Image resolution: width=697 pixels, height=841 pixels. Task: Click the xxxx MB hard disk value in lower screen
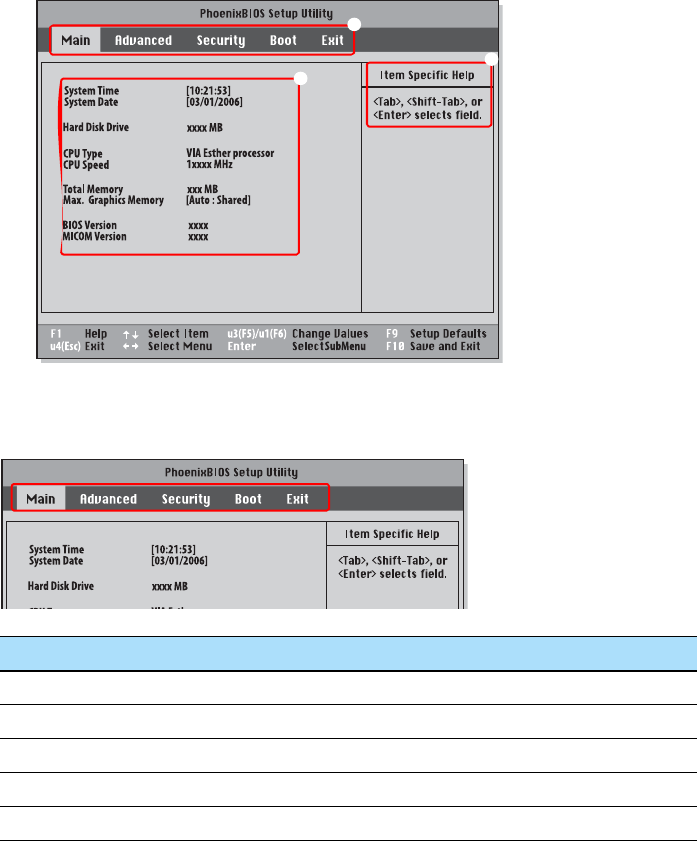click(x=169, y=586)
